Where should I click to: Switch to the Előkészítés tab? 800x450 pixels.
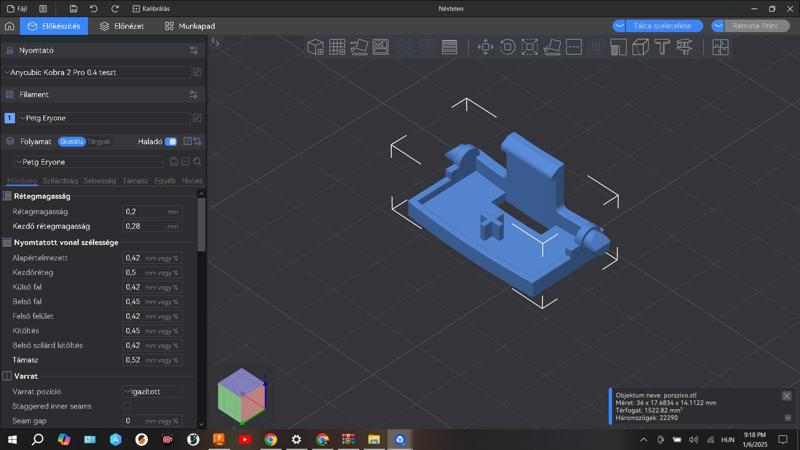click(x=54, y=26)
